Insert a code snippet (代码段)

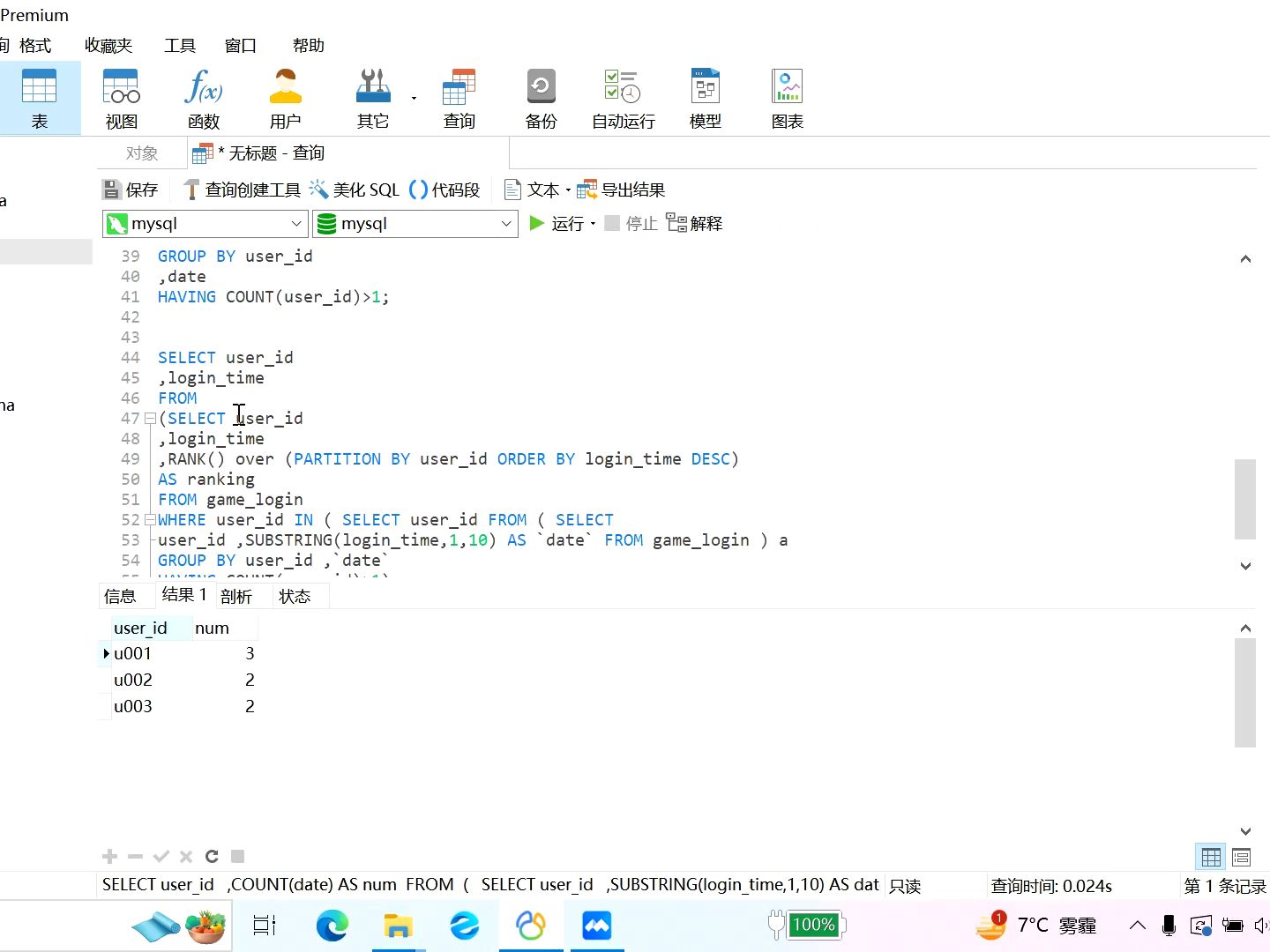444,189
